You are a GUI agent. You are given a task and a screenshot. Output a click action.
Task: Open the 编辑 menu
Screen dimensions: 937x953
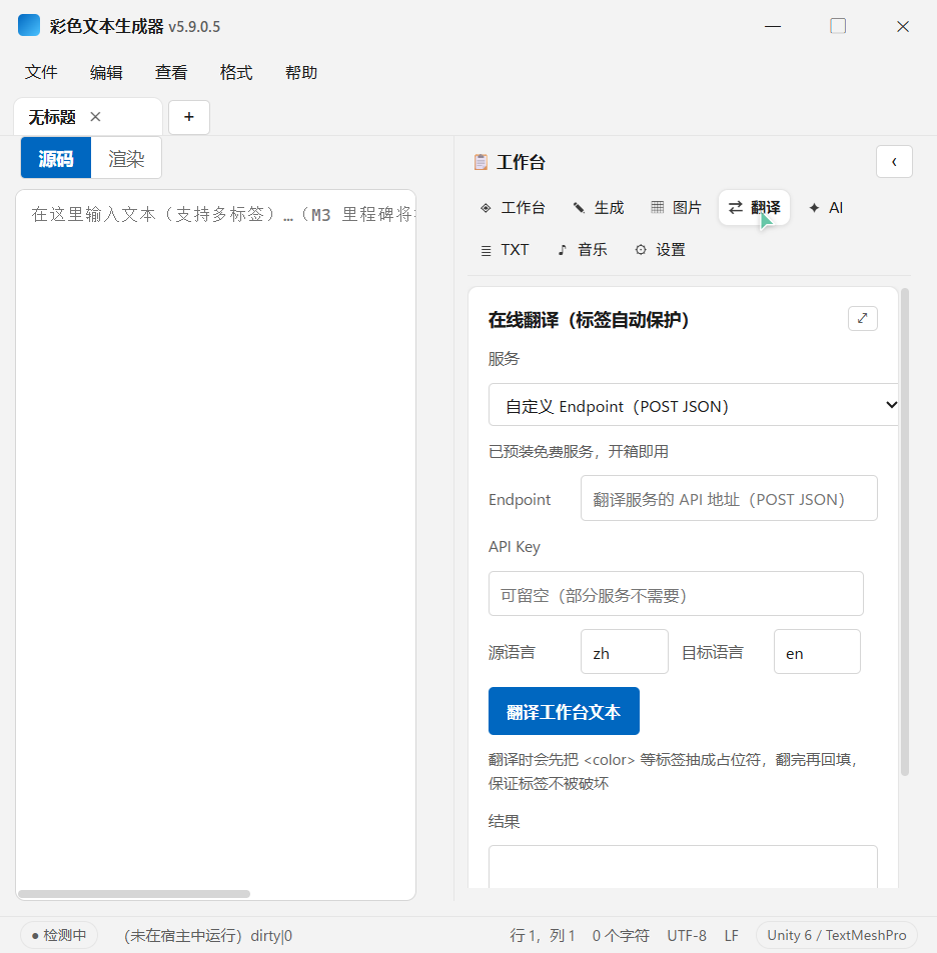(x=106, y=72)
